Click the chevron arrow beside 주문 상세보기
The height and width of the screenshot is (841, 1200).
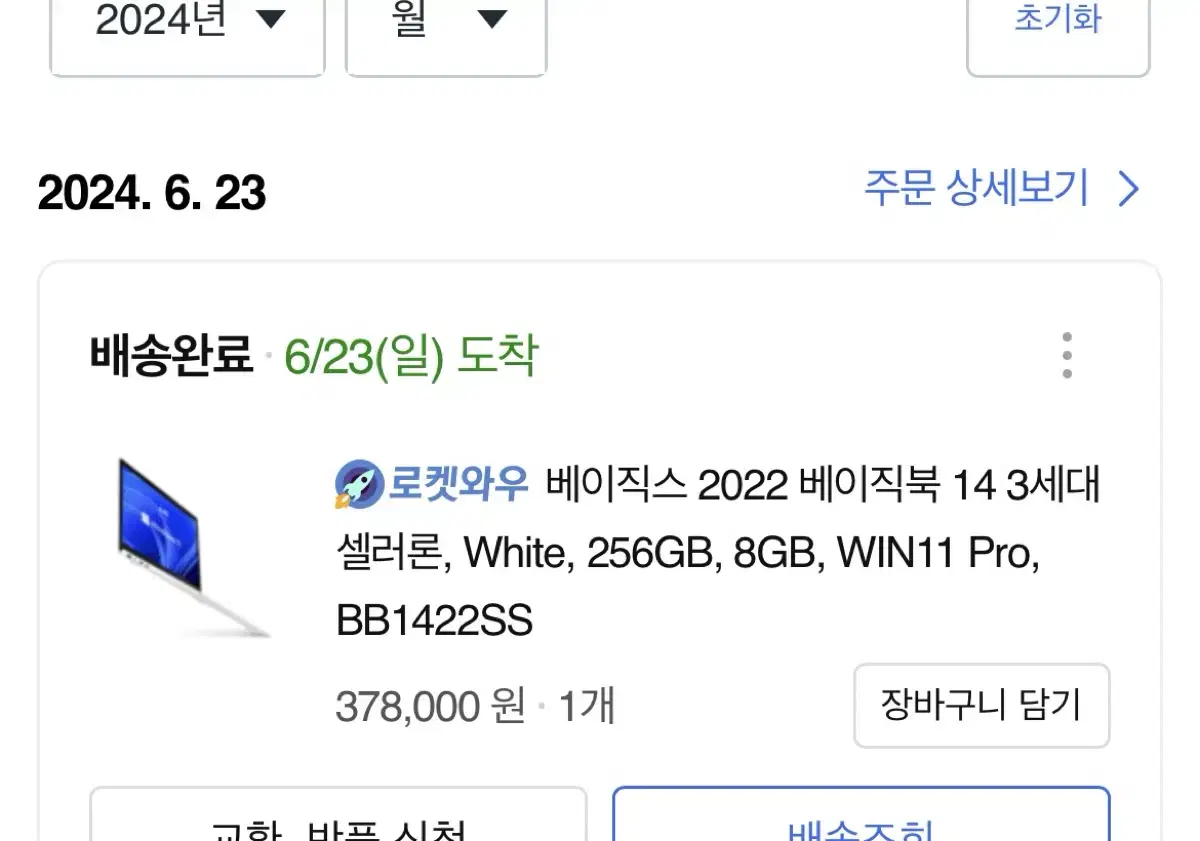coord(1128,189)
